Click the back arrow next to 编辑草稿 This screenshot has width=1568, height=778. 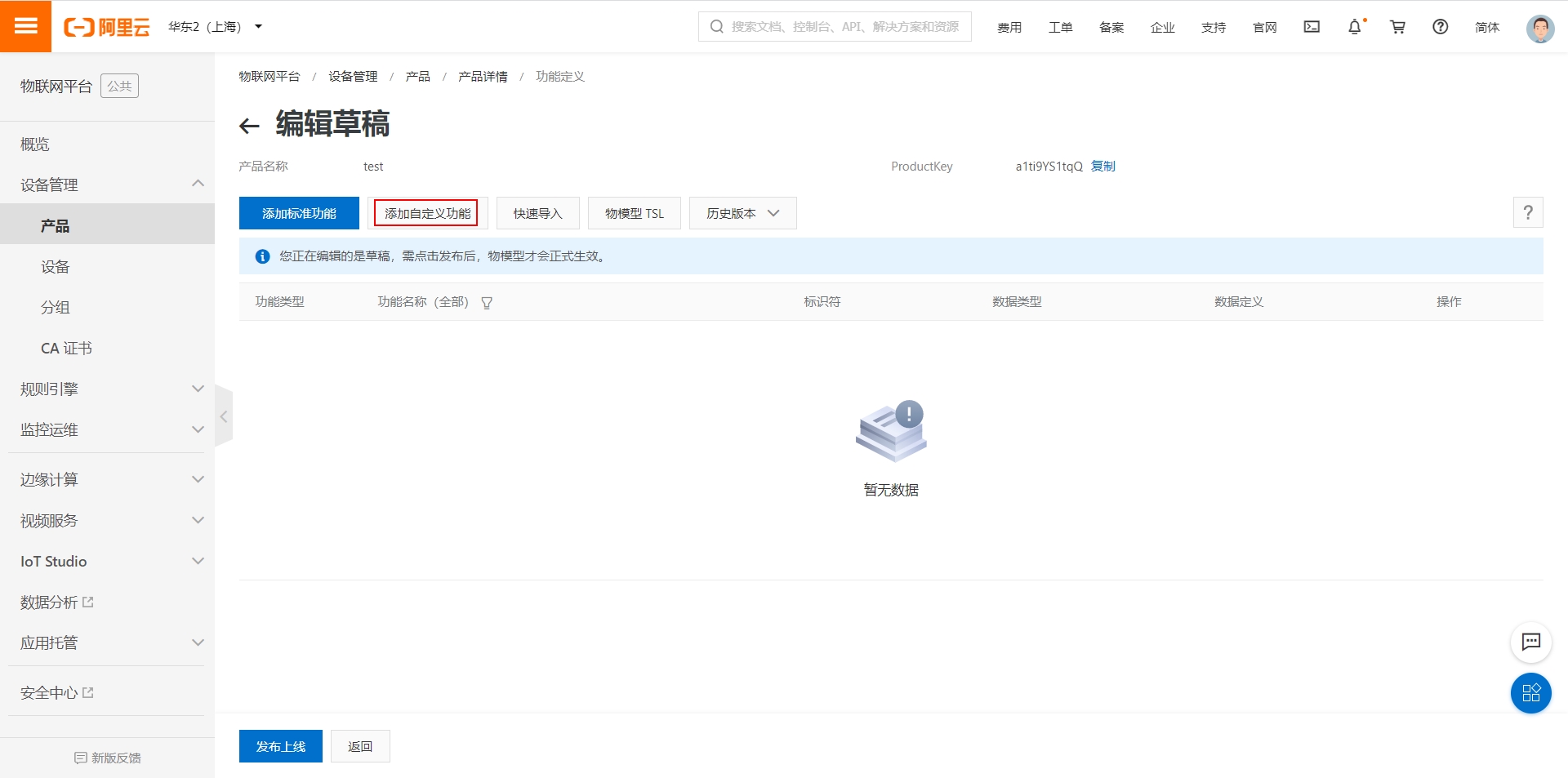(x=247, y=124)
